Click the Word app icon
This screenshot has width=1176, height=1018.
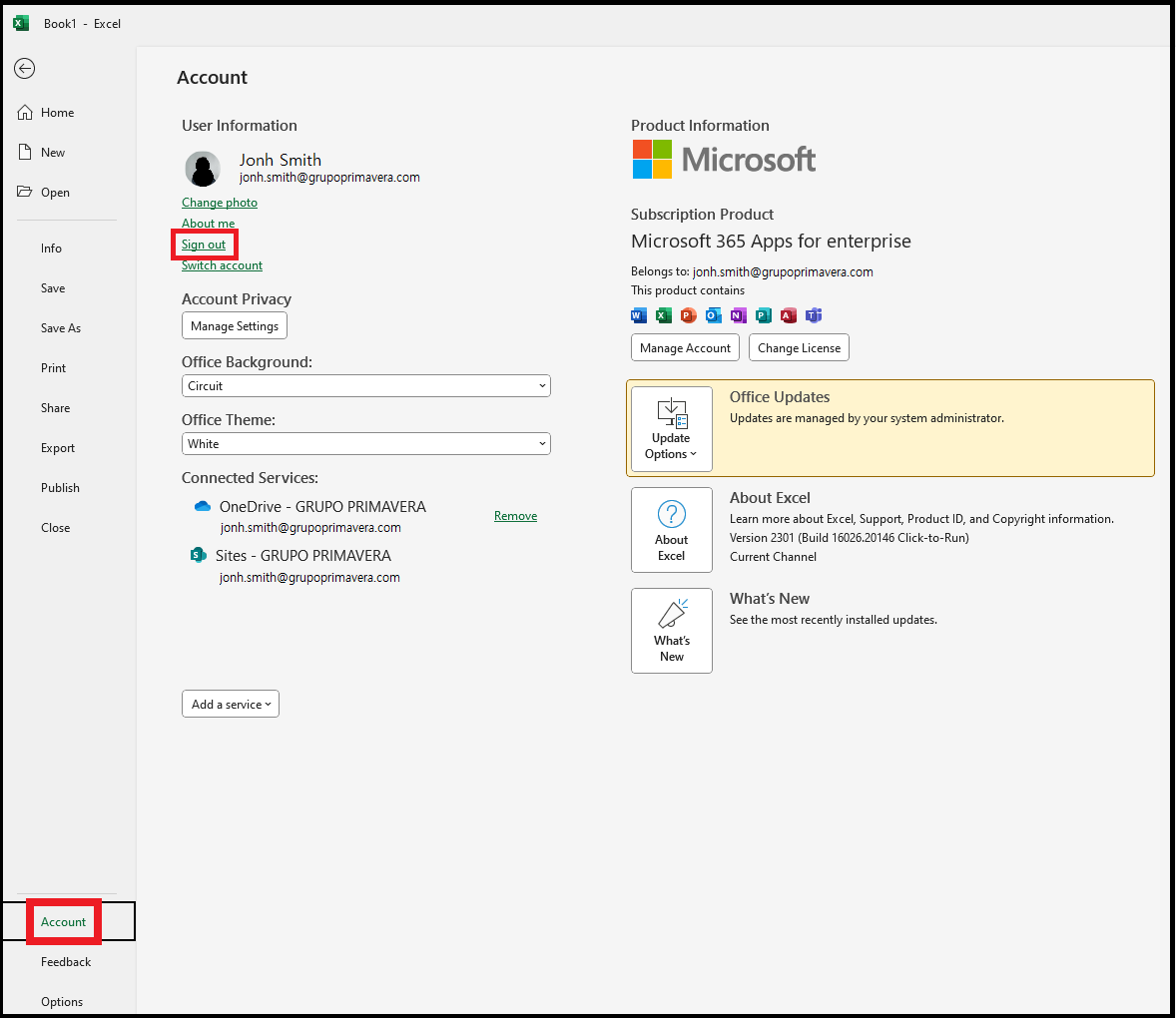point(638,315)
